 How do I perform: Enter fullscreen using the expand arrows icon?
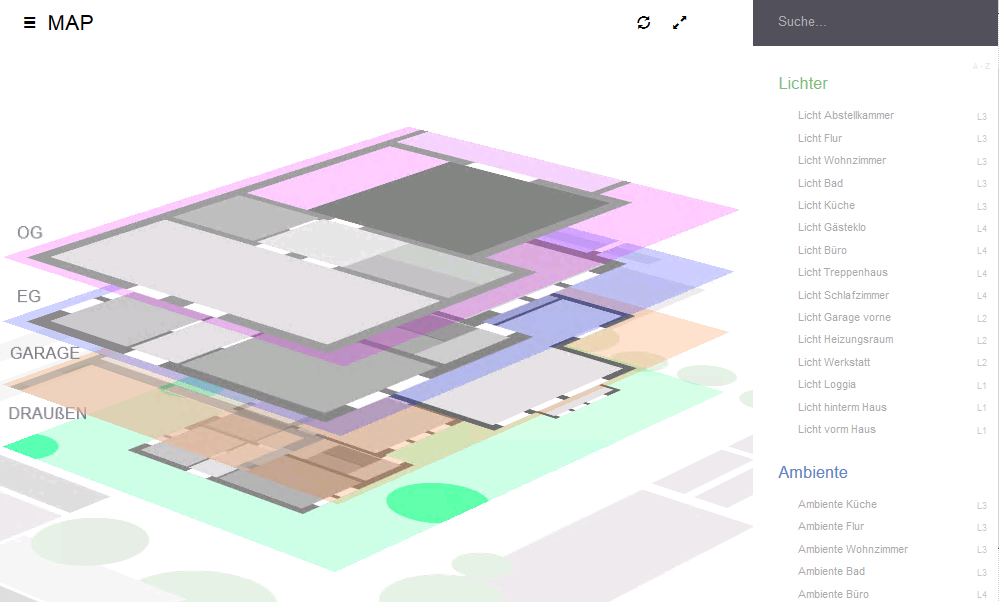[680, 22]
